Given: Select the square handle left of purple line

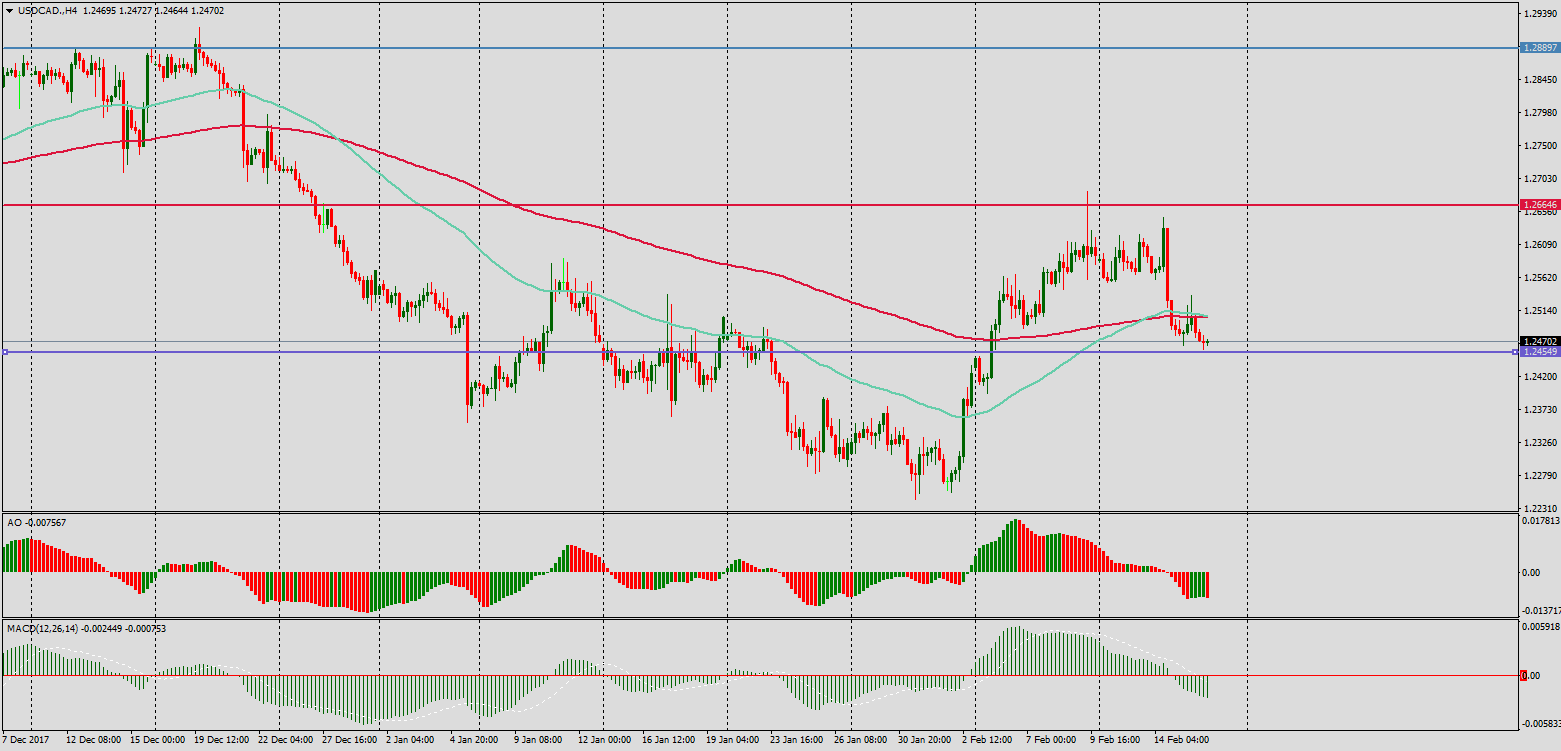Looking at the screenshot, I should coord(5,352).
